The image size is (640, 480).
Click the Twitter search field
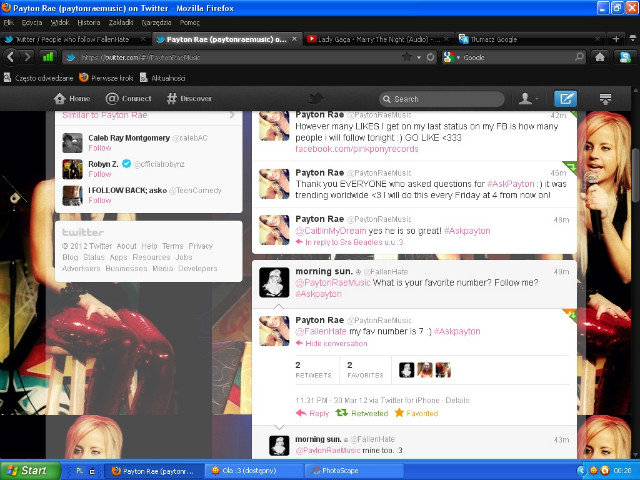coord(442,99)
